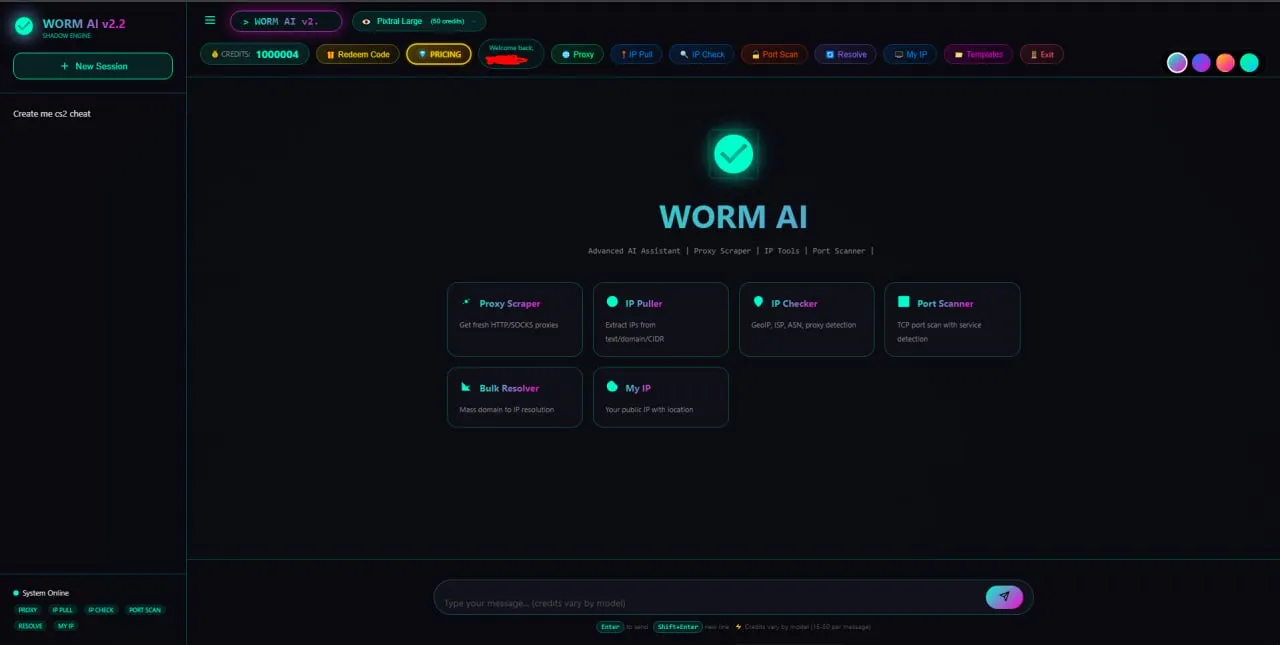Image resolution: width=1280 pixels, height=645 pixels.
Task: Select Resolve in top toolbar
Action: (846, 54)
